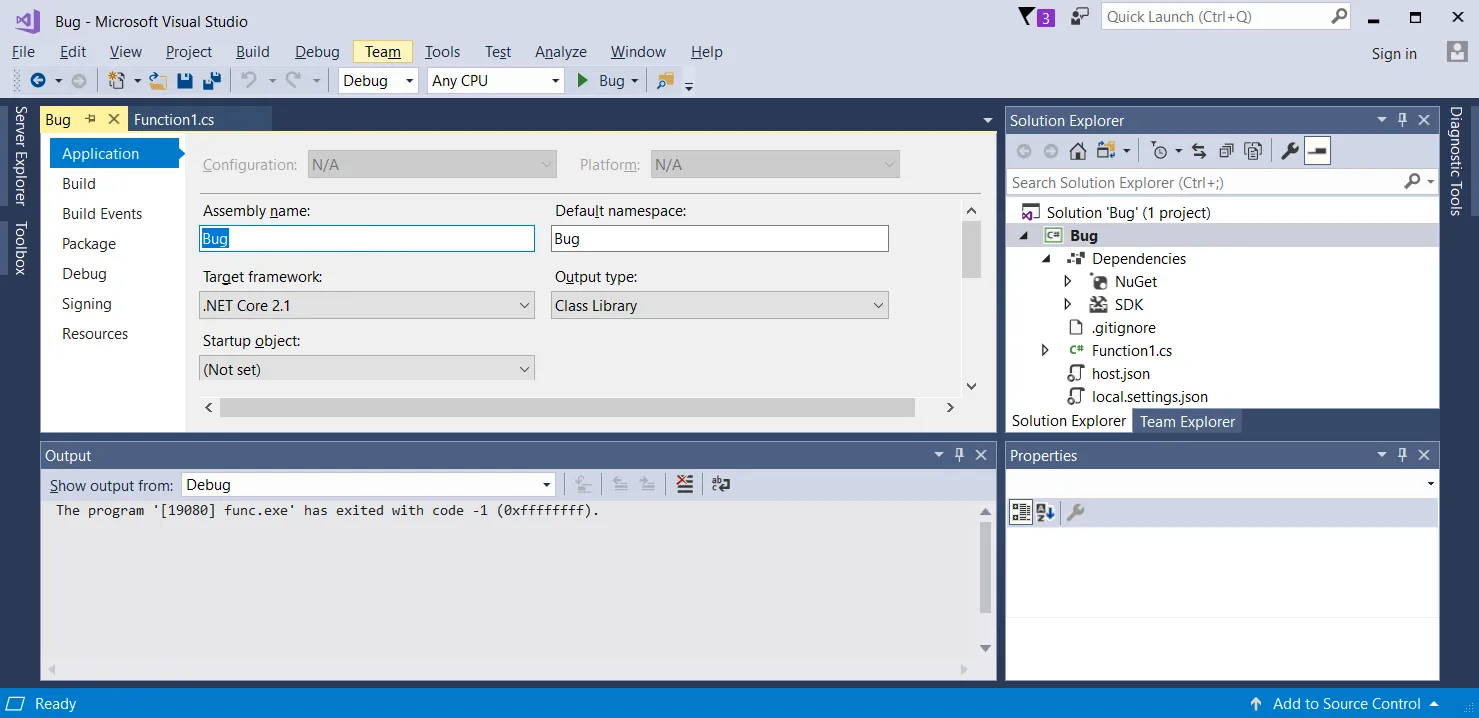Click the Find in Files icon
Image resolution: width=1479 pixels, height=718 pixels.
(x=665, y=81)
